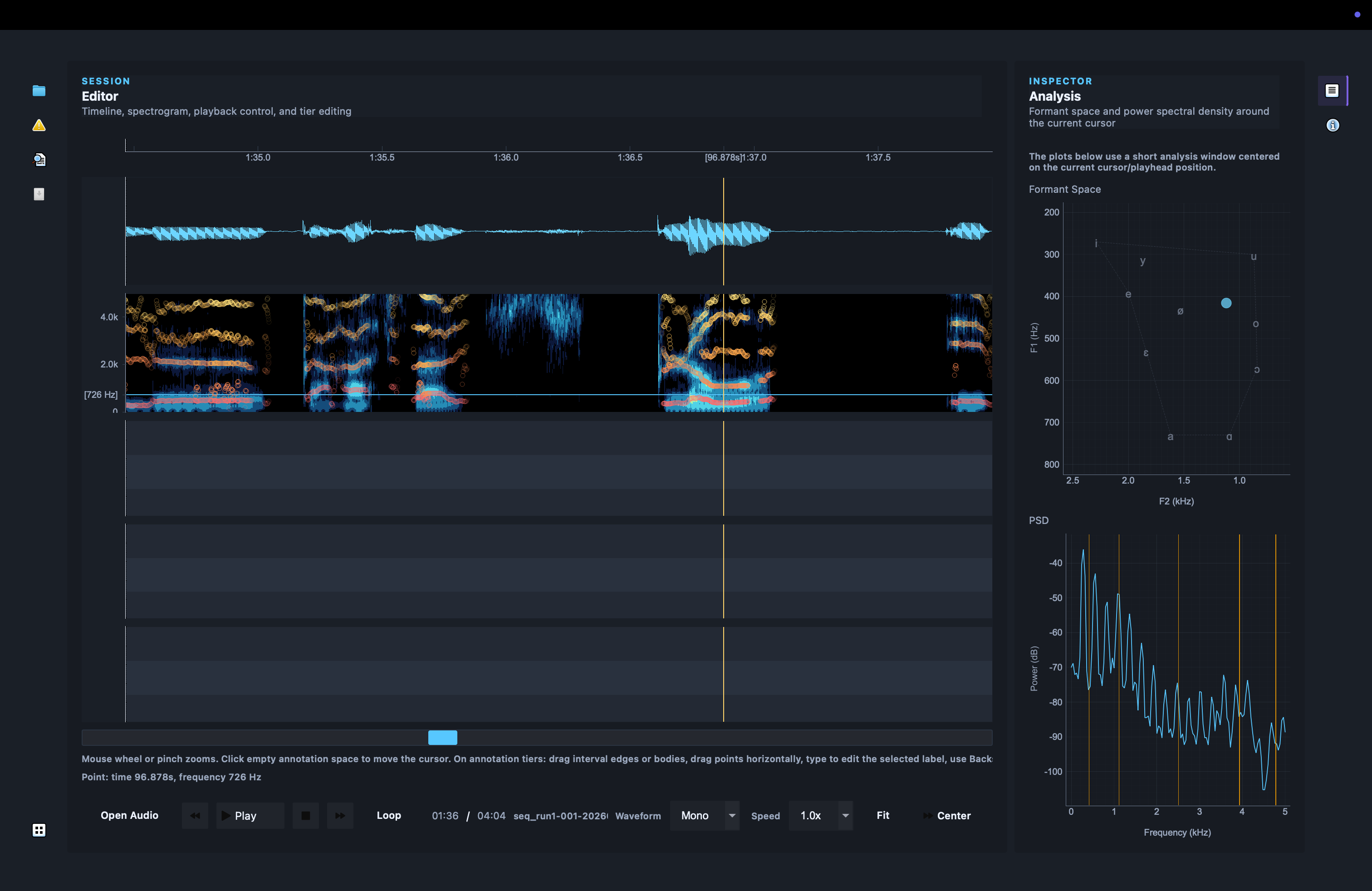Click the 1:37.5 mark on time ruler
This screenshot has height=891, width=1372.
click(877, 157)
